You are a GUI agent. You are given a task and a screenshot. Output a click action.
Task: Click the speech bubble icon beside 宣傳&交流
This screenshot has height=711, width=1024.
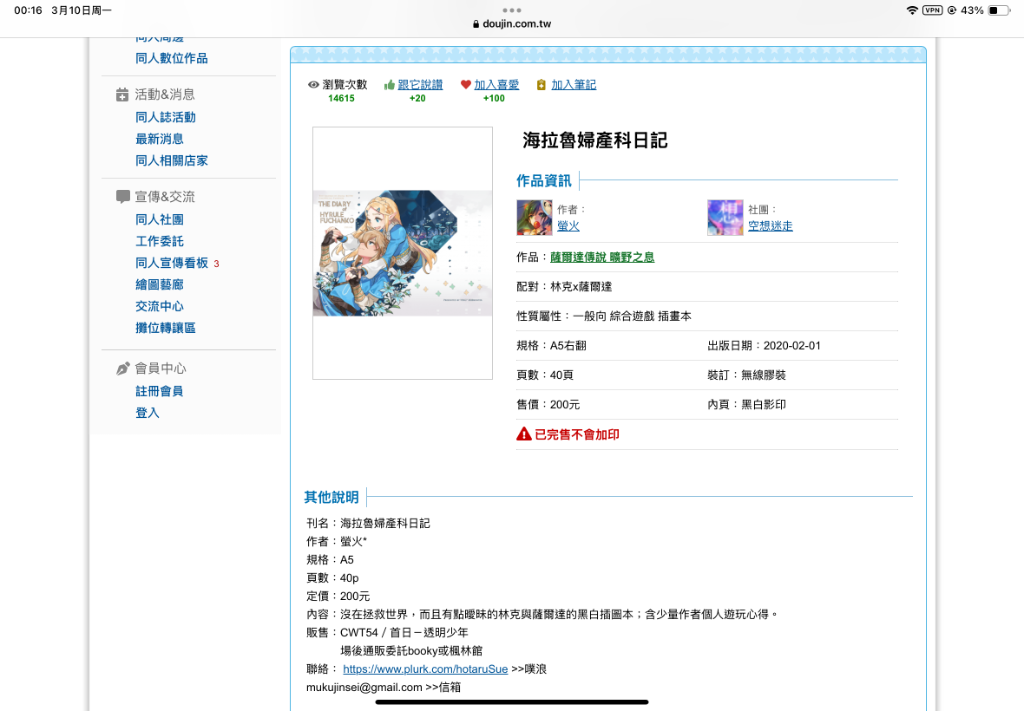click(122, 197)
